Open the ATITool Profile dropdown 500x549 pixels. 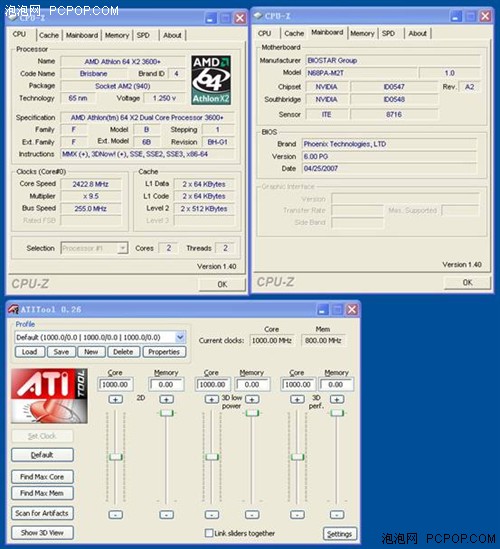tap(180, 337)
